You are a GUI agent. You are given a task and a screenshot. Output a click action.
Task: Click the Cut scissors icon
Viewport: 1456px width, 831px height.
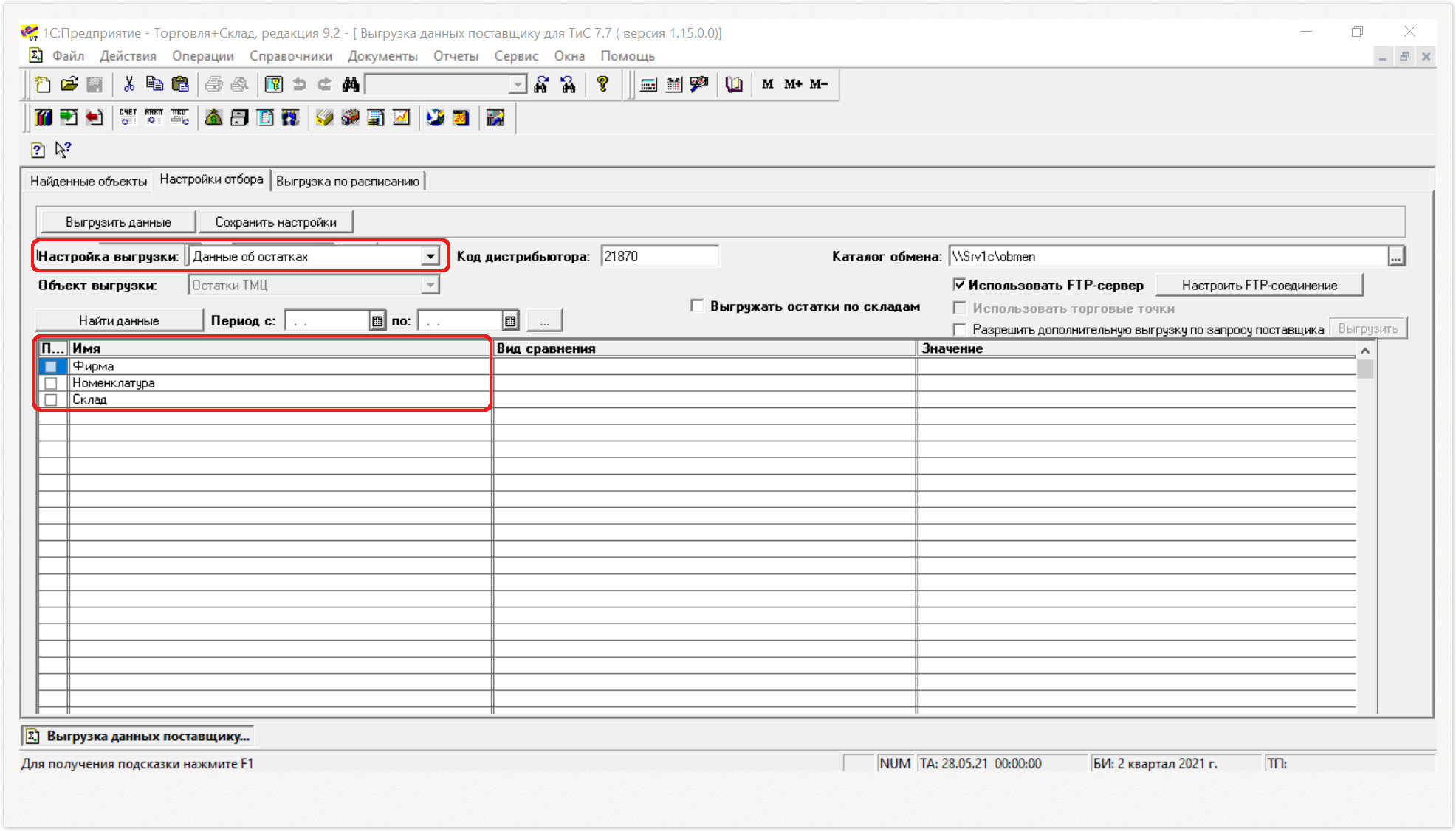(x=129, y=84)
